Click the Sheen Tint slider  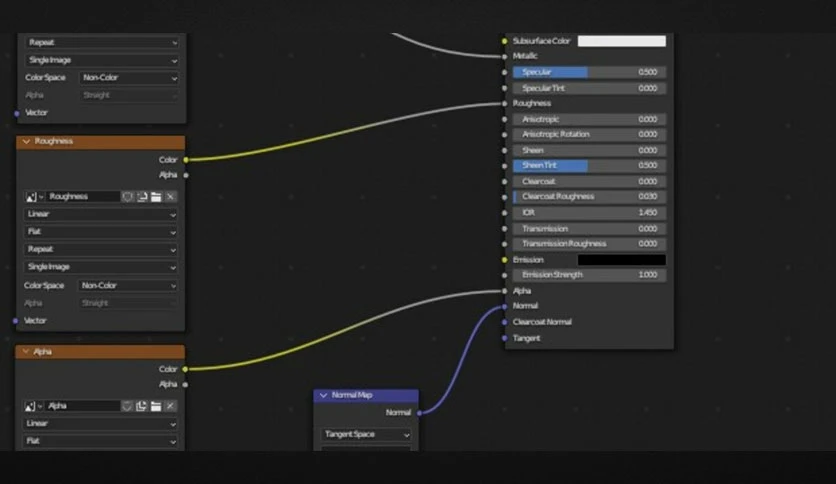tap(589, 166)
